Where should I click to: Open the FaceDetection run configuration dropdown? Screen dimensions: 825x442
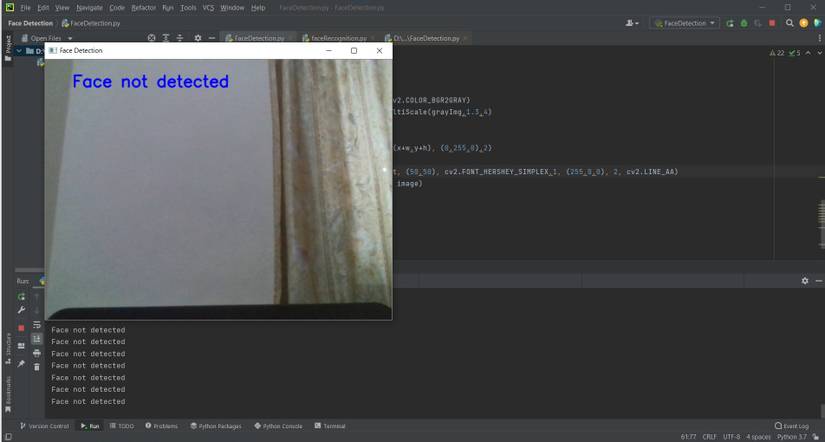click(x=685, y=23)
